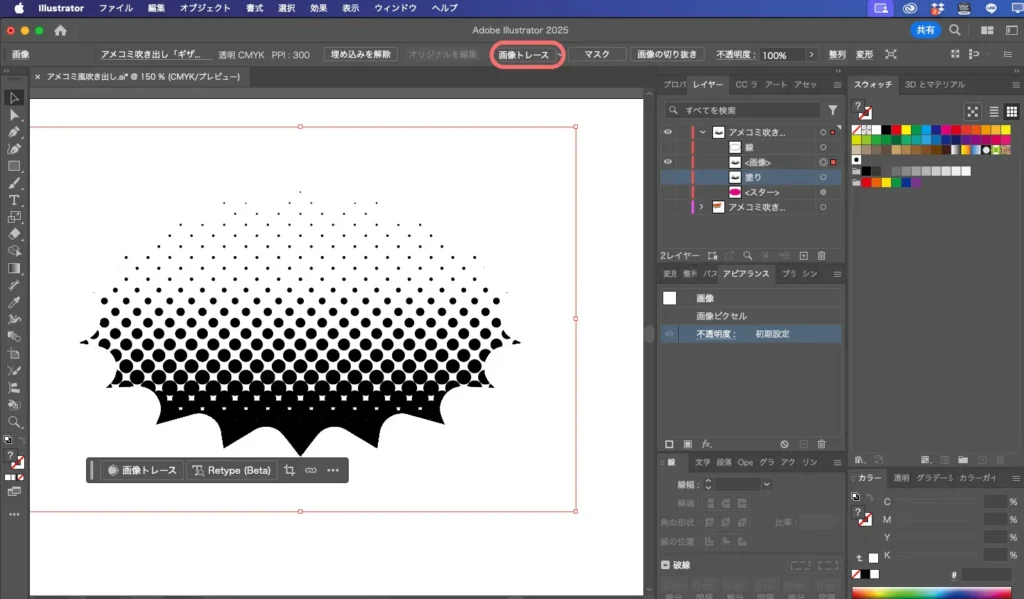The image size is (1024, 599).
Task: Select the Type tool in the toolbar
Action: tap(14, 200)
